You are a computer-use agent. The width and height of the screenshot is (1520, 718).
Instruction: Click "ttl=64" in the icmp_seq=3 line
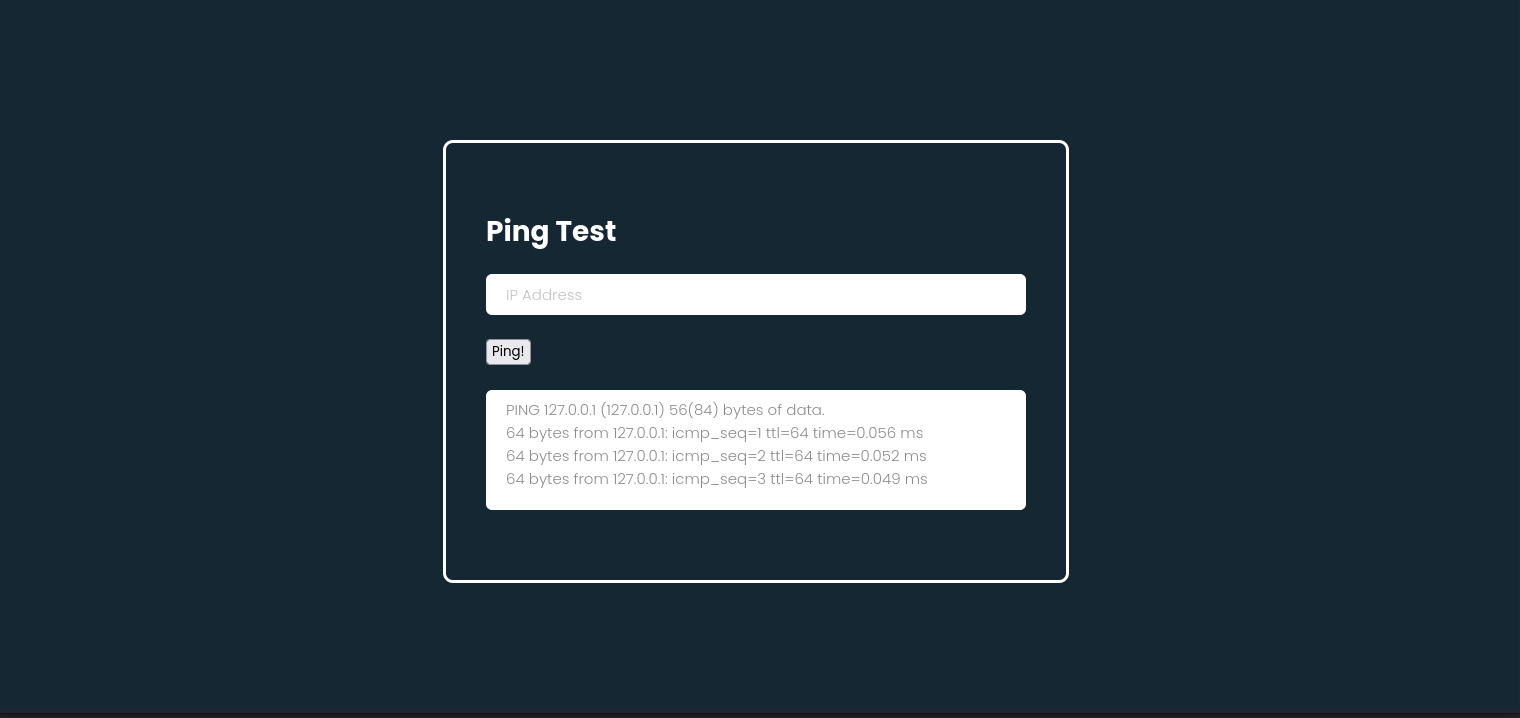coord(791,479)
